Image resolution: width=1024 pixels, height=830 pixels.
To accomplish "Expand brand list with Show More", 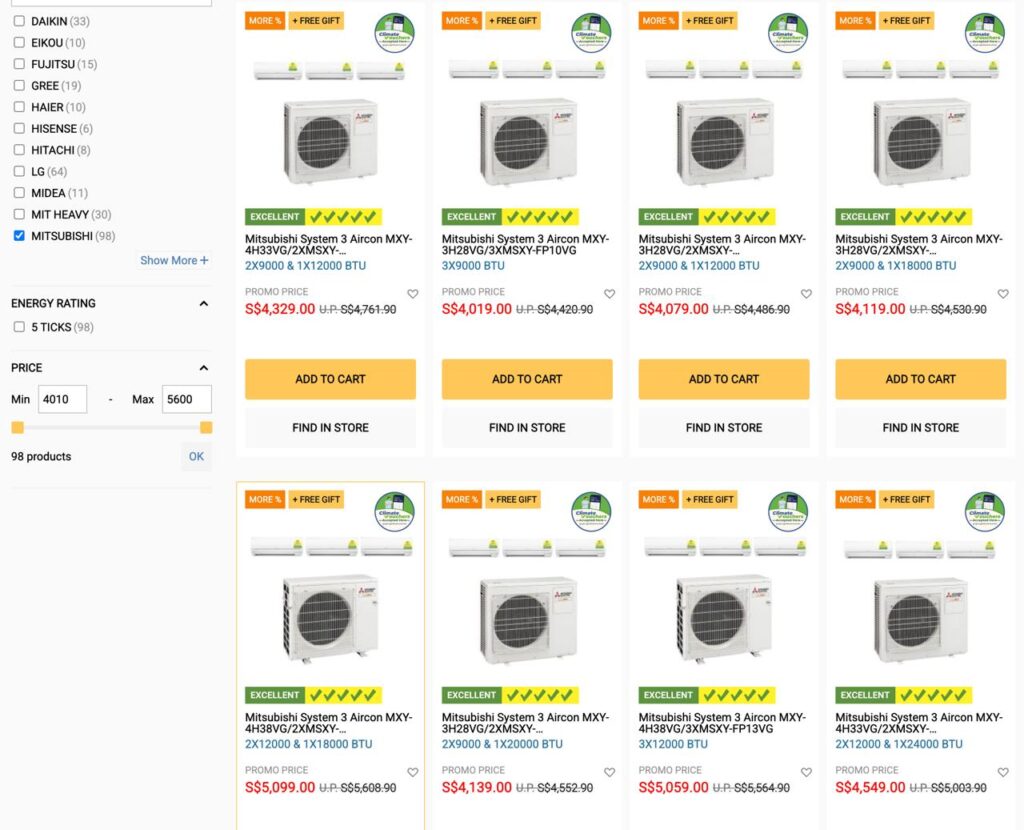I will pyautogui.click(x=174, y=260).
